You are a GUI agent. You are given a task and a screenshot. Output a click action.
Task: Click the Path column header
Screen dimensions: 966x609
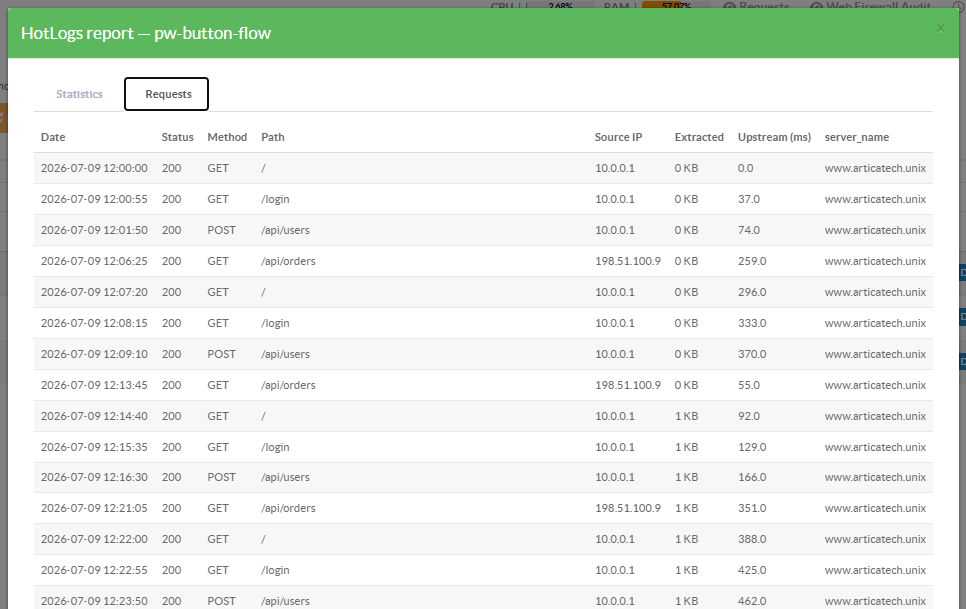(x=273, y=137)
